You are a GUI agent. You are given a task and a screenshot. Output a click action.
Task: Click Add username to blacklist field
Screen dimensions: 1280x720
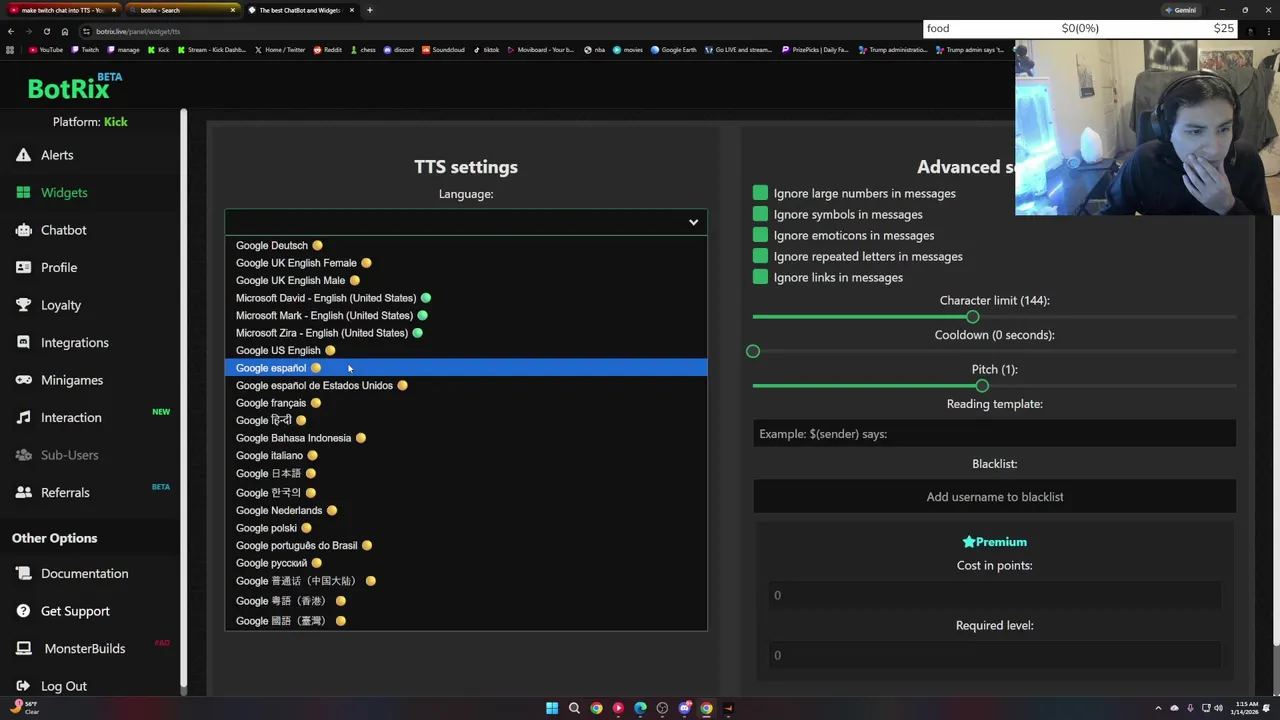pos(995,497)
